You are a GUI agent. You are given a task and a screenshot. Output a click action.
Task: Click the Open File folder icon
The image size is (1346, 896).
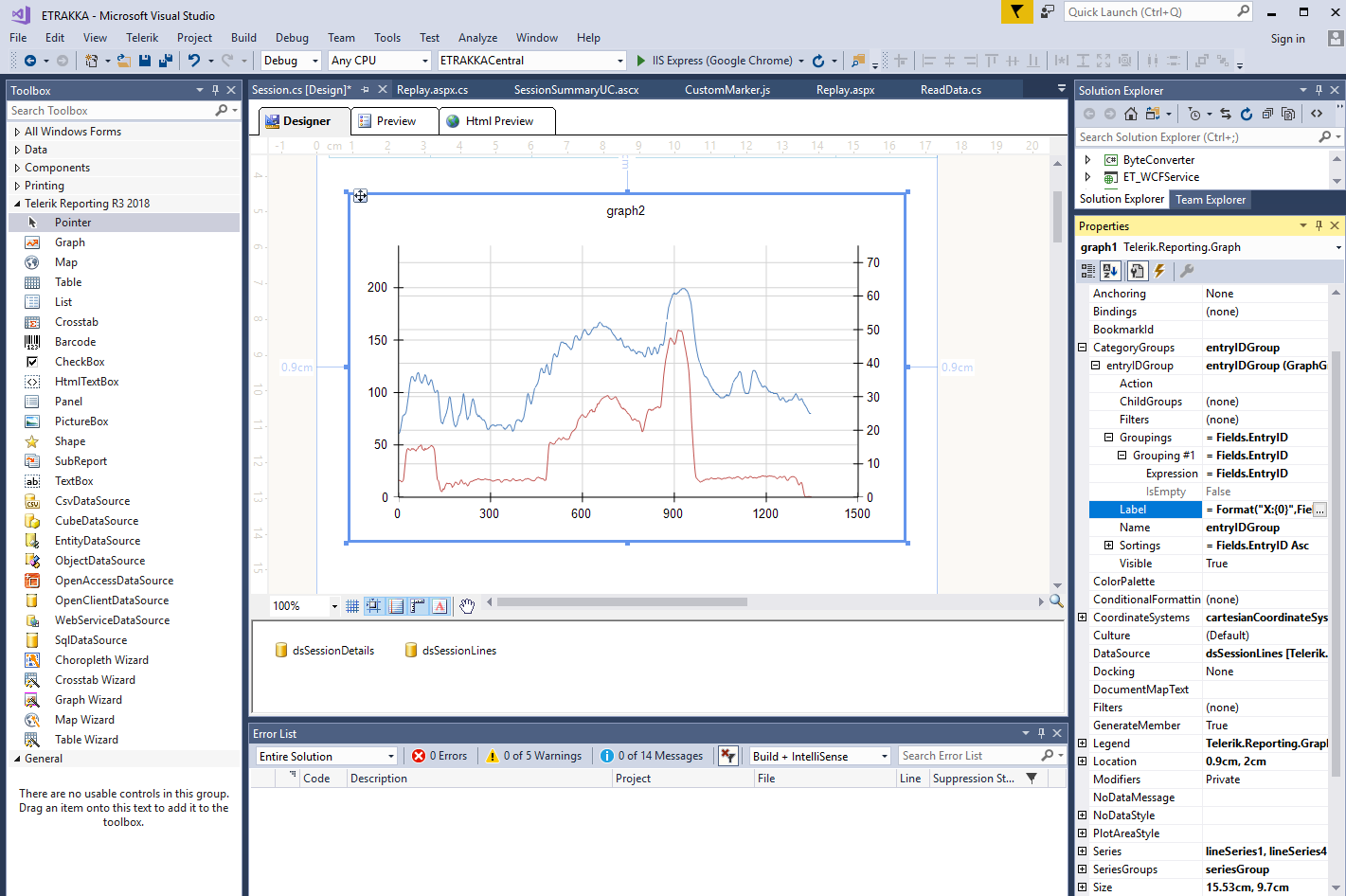point(123,61)
